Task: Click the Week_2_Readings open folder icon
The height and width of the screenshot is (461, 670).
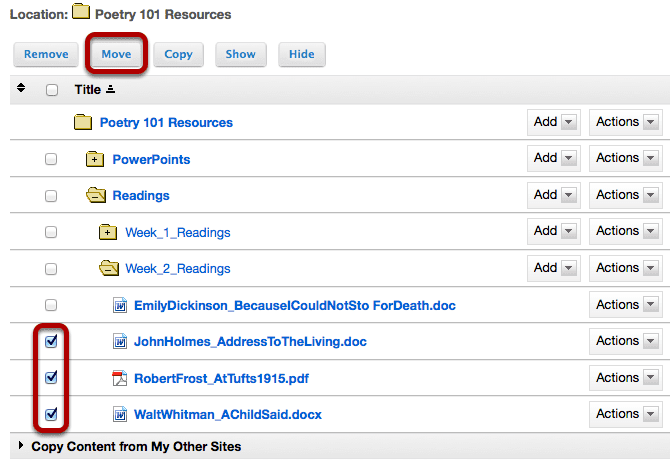Action: [109, 269]
